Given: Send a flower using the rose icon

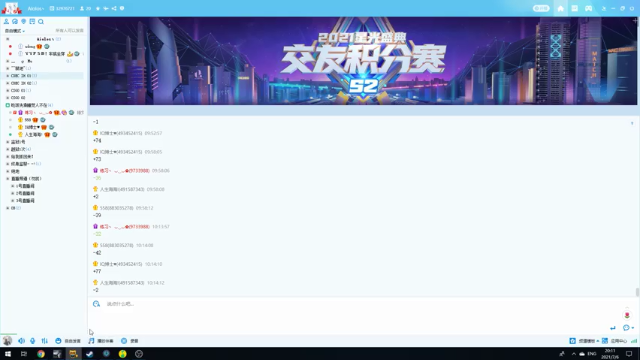Looking at the screenshot, I should (627, 315).
